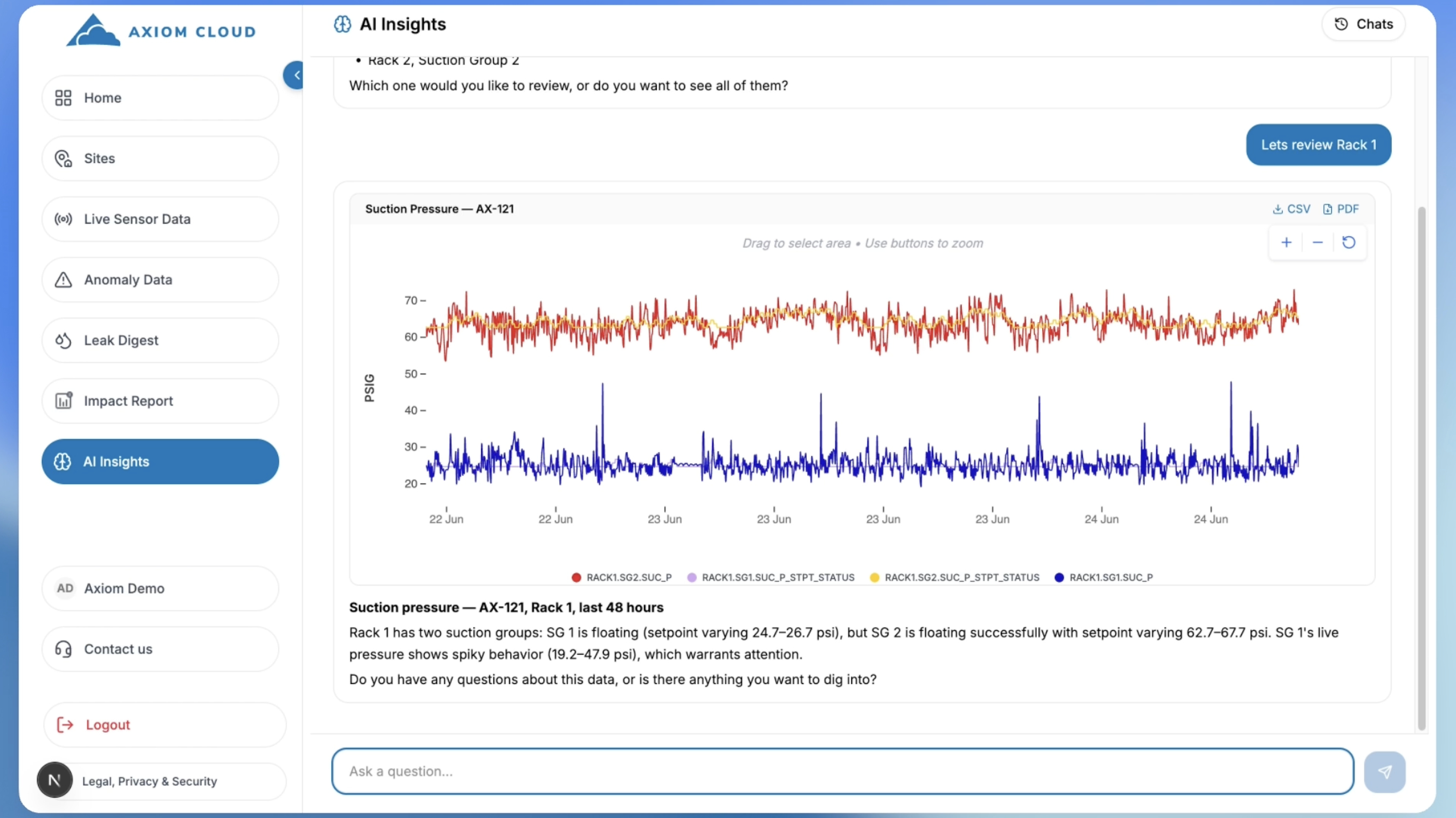The image size is (1456, 818).
Task: Toggle RACK1.SG2.SUC_P_STPT_STATUS legend series
Action: pyautogui.click(x=954, y=578)
